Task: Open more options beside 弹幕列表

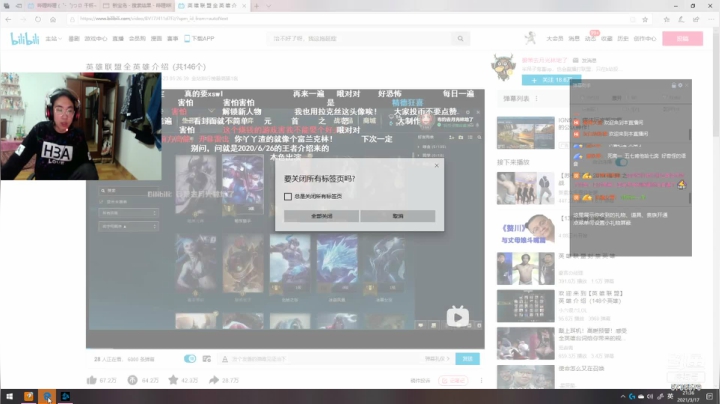Action: (x=536, y=99)
